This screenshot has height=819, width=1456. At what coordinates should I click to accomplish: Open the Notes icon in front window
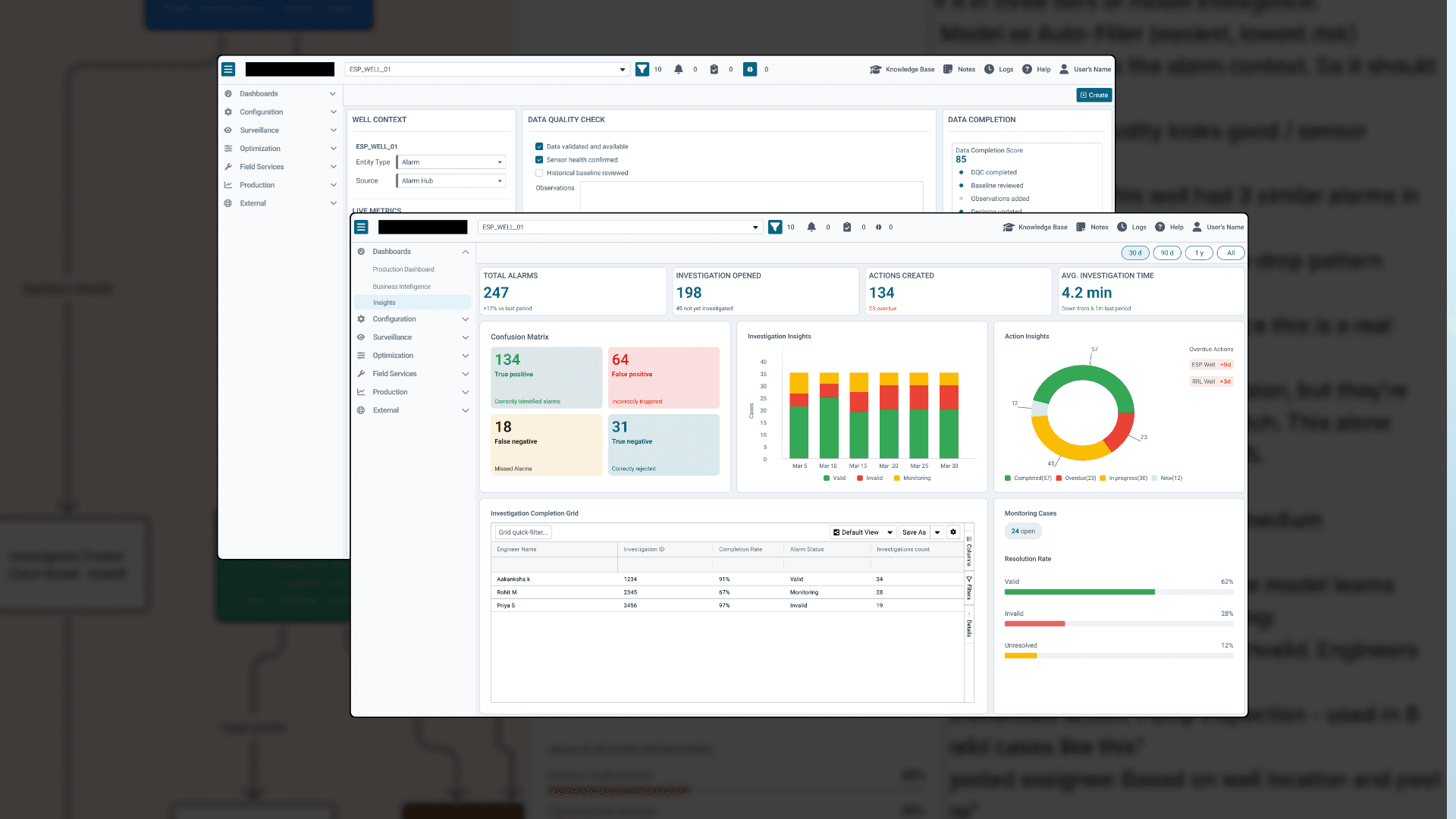1081,227
